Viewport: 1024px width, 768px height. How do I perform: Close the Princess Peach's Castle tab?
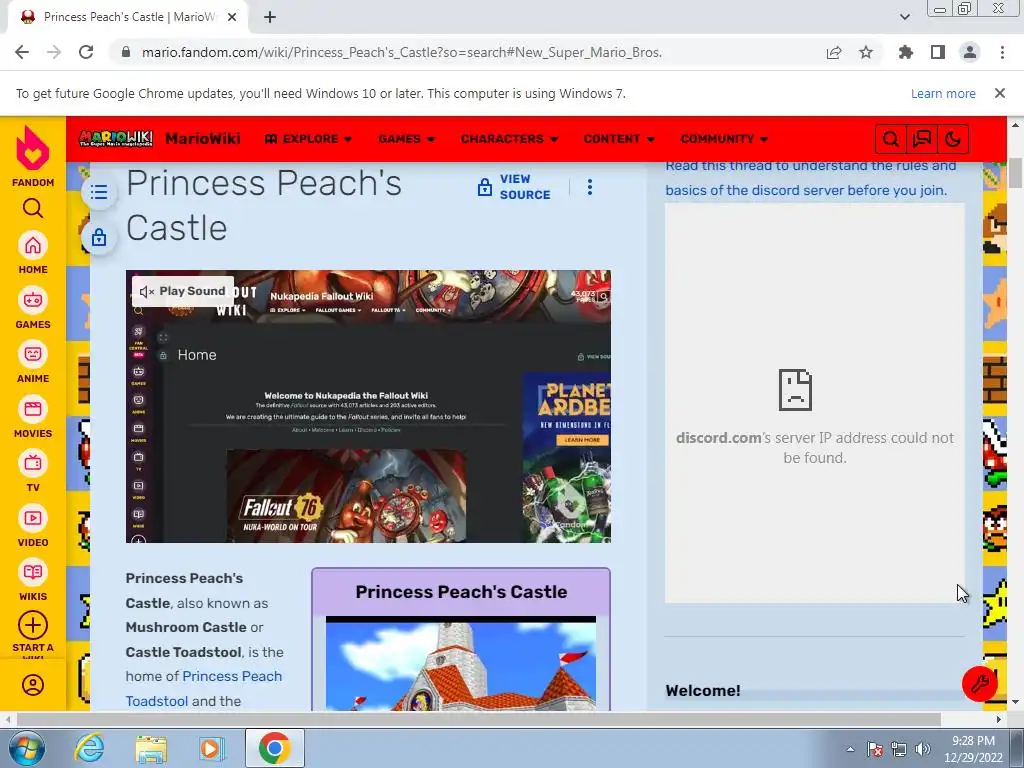coord(232,17)
